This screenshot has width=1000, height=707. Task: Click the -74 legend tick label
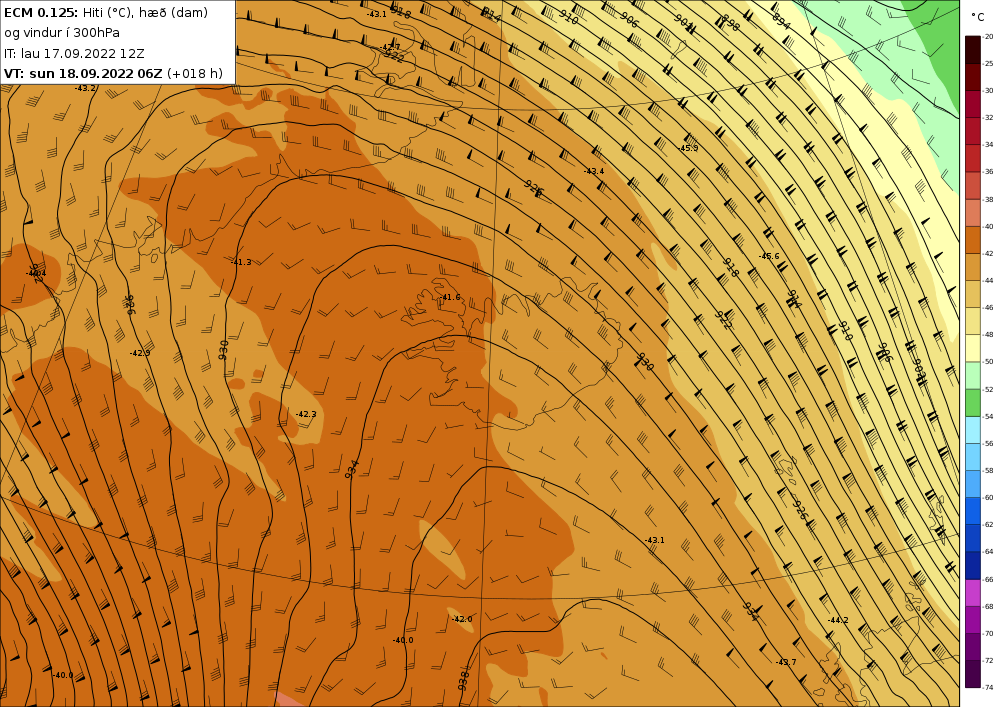[988, 688]
